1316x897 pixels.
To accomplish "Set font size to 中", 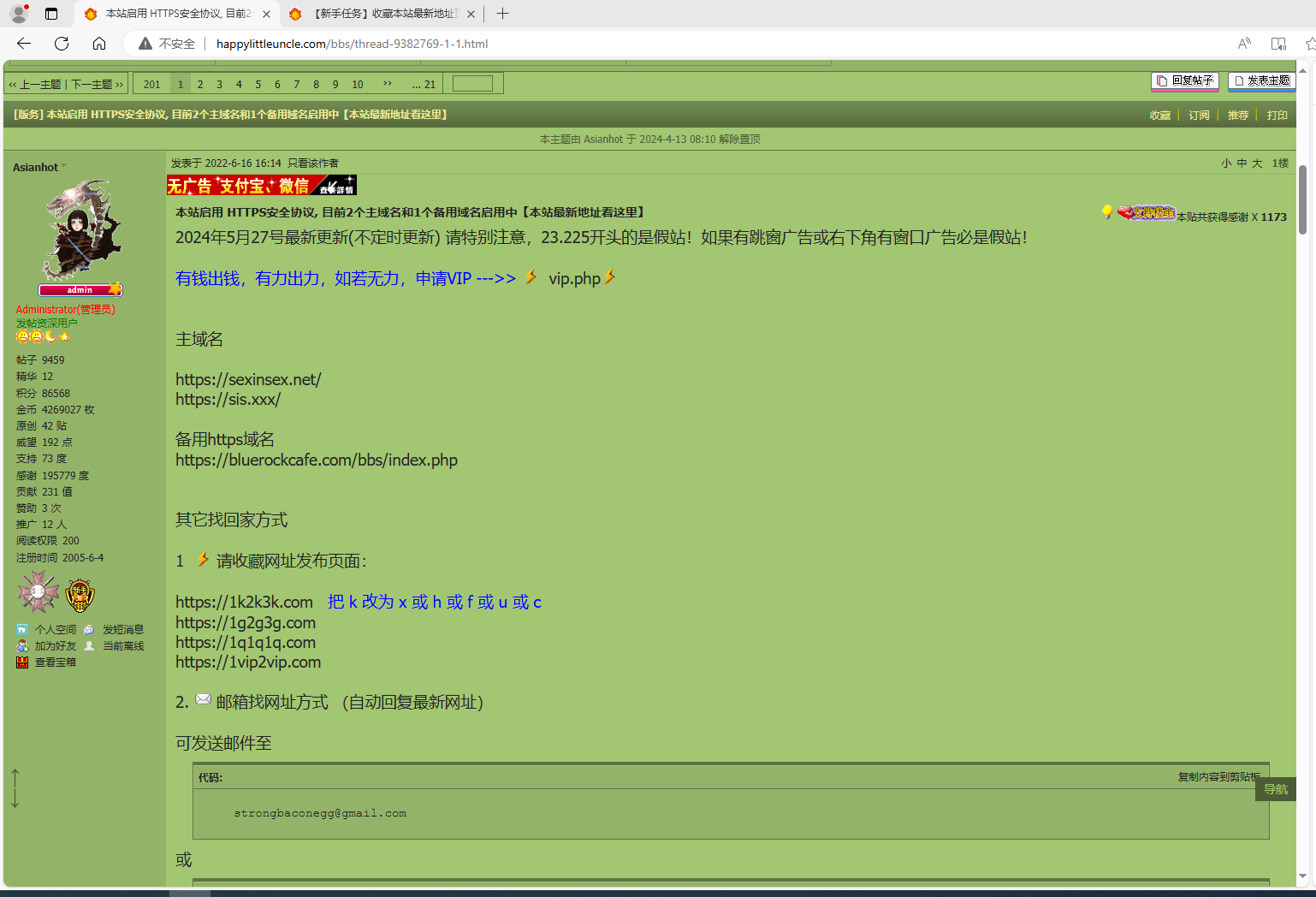I will (x=1242, y=163).
